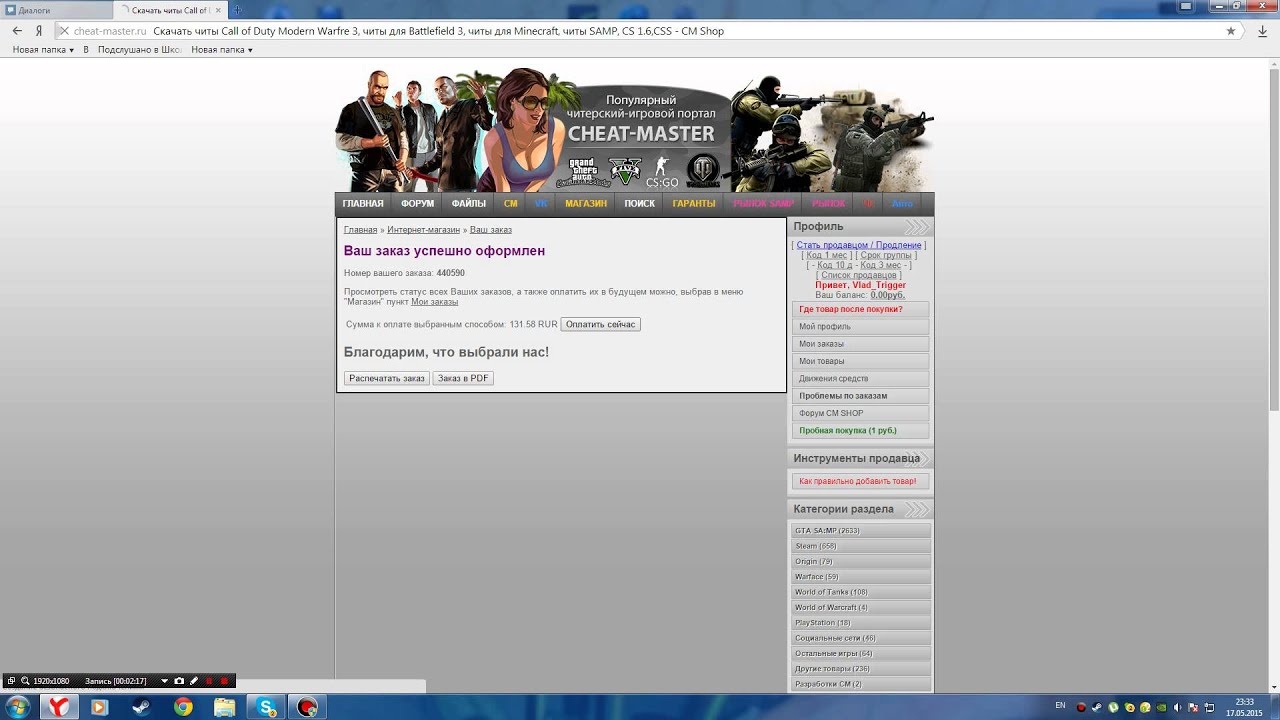Bookmark this page with the star icon
The width and height of the screenshot is (1280, 720).
(1231, 31)
